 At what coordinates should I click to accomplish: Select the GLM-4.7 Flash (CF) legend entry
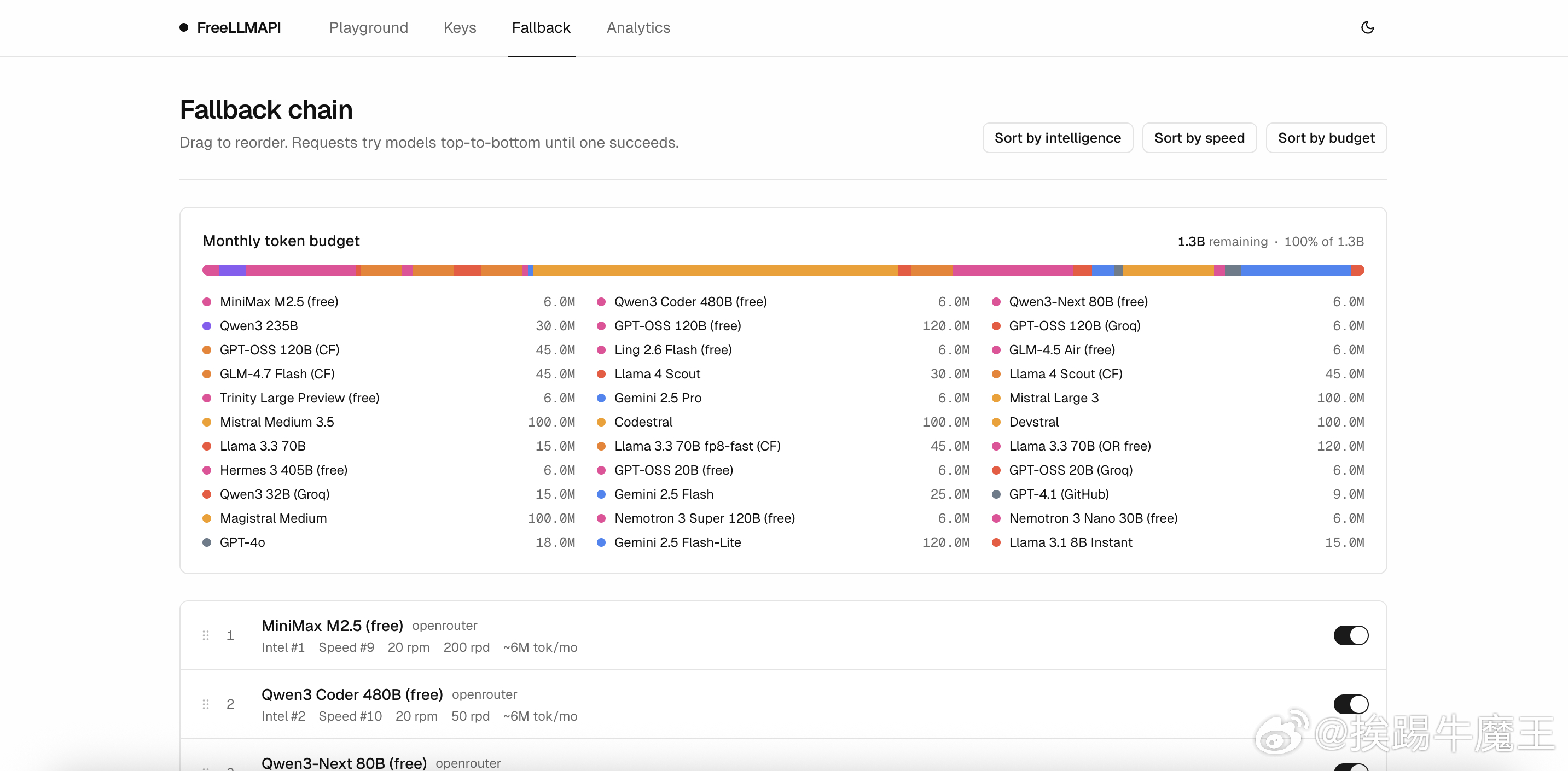pyautogui.click(x=389, y=374)
